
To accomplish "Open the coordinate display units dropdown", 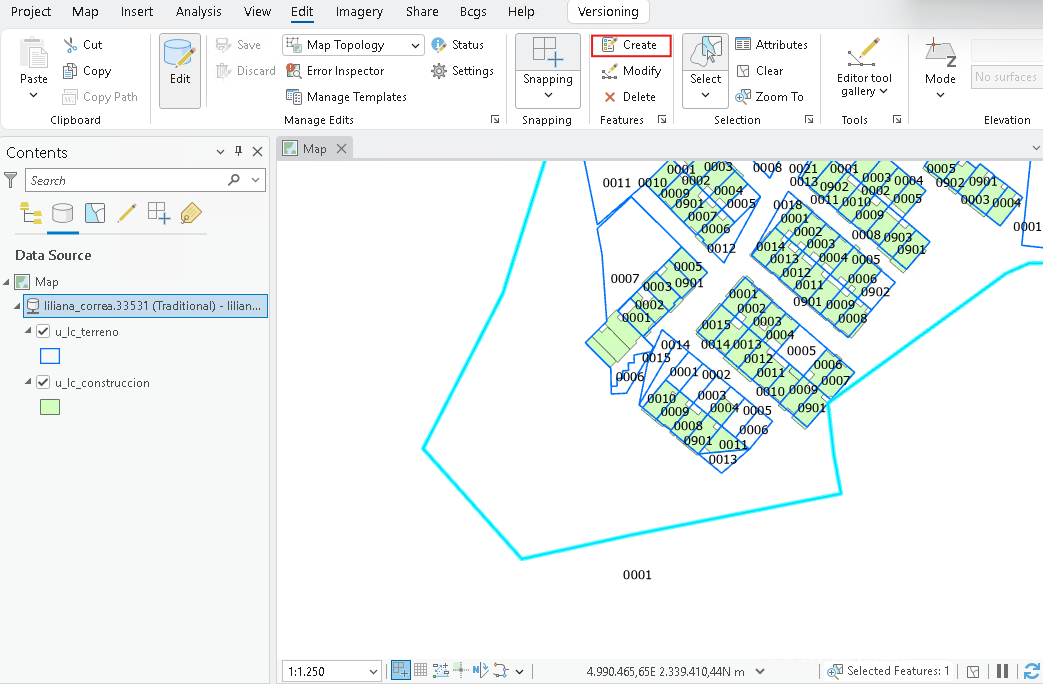I will (x=760, y=671).
